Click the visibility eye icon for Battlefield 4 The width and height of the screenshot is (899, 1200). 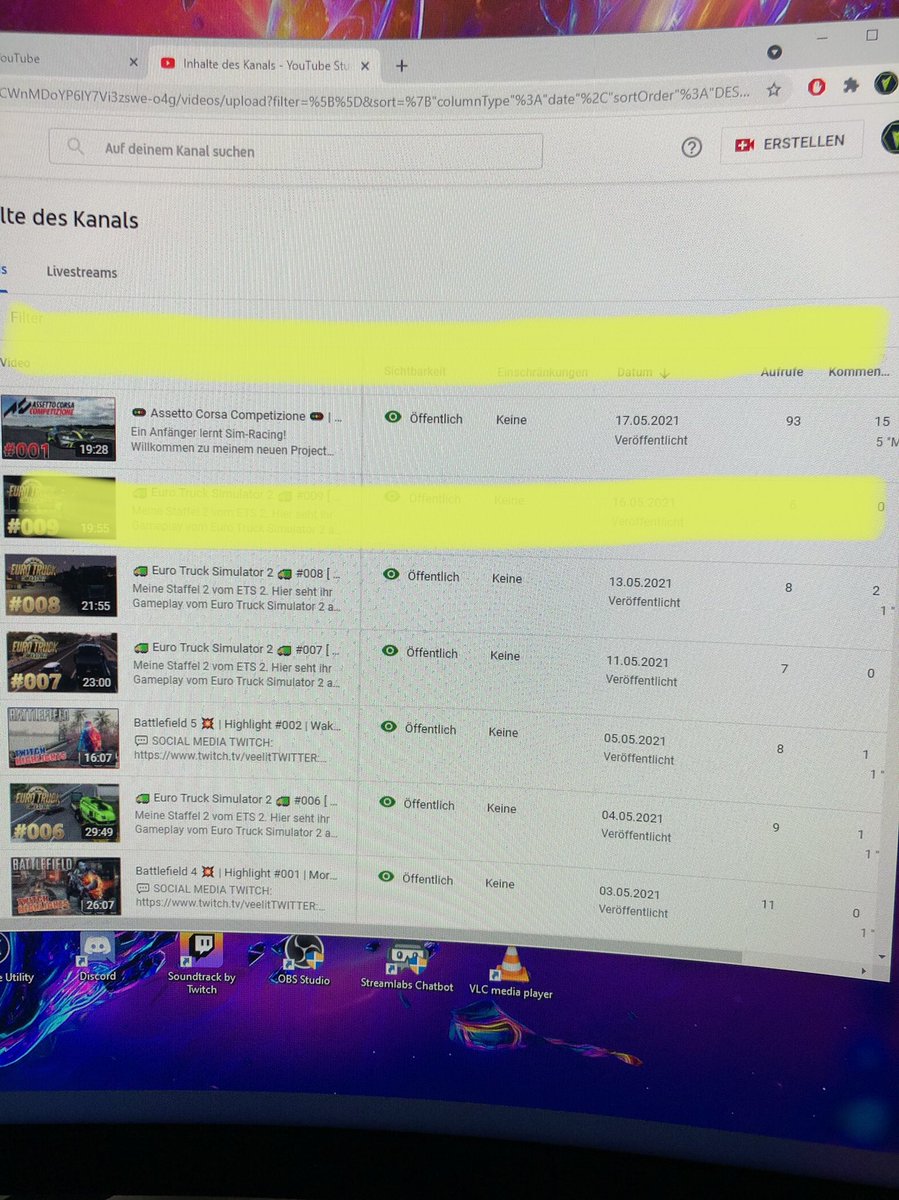coord(385,877)
